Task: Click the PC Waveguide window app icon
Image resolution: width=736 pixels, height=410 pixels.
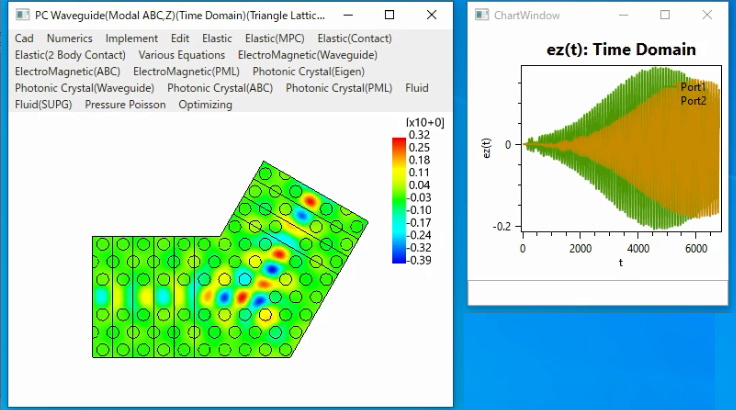Action: point(22,15)
